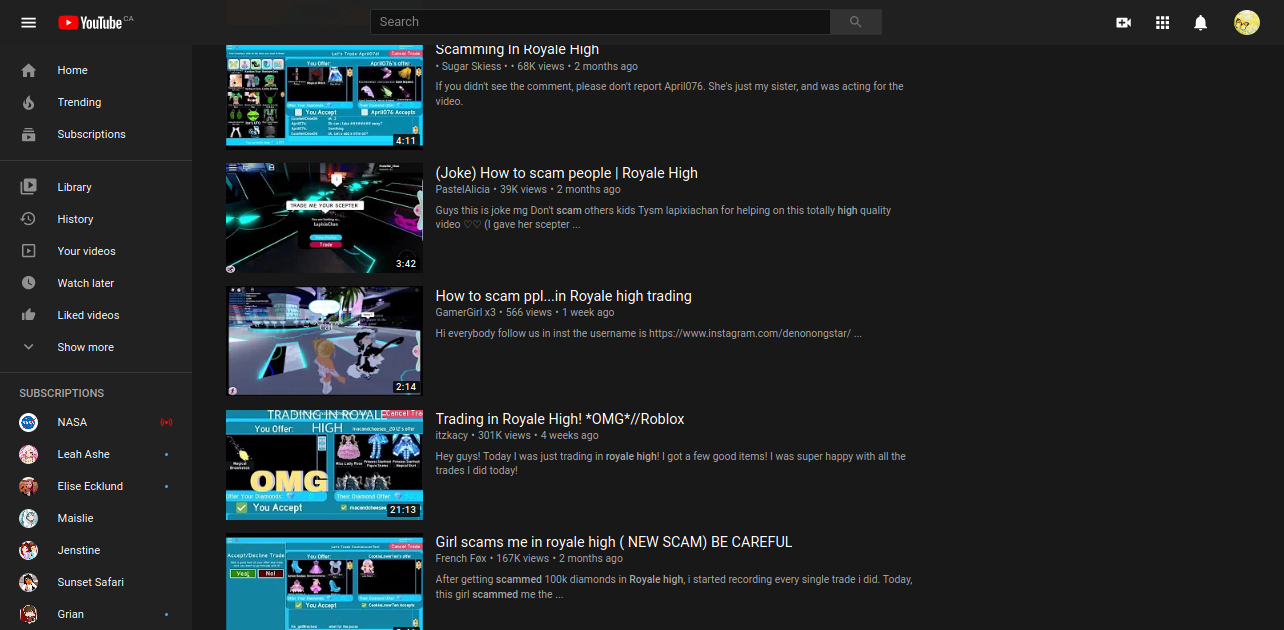Click the Library icon
Viewport: 1284px width, 630px height.
pos(29,187)
